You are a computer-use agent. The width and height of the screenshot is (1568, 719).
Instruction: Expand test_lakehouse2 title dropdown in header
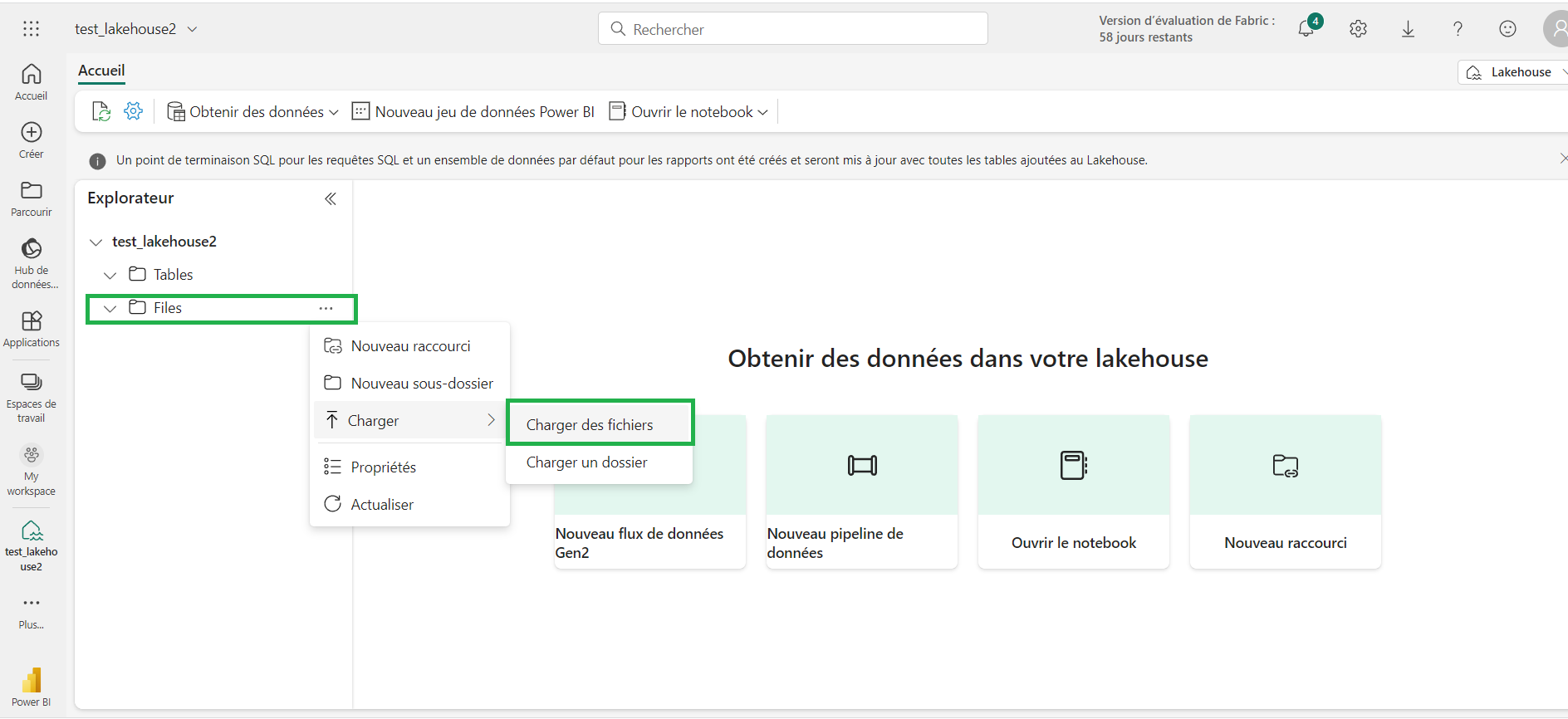pyautogui.click(x=193, y=29)
